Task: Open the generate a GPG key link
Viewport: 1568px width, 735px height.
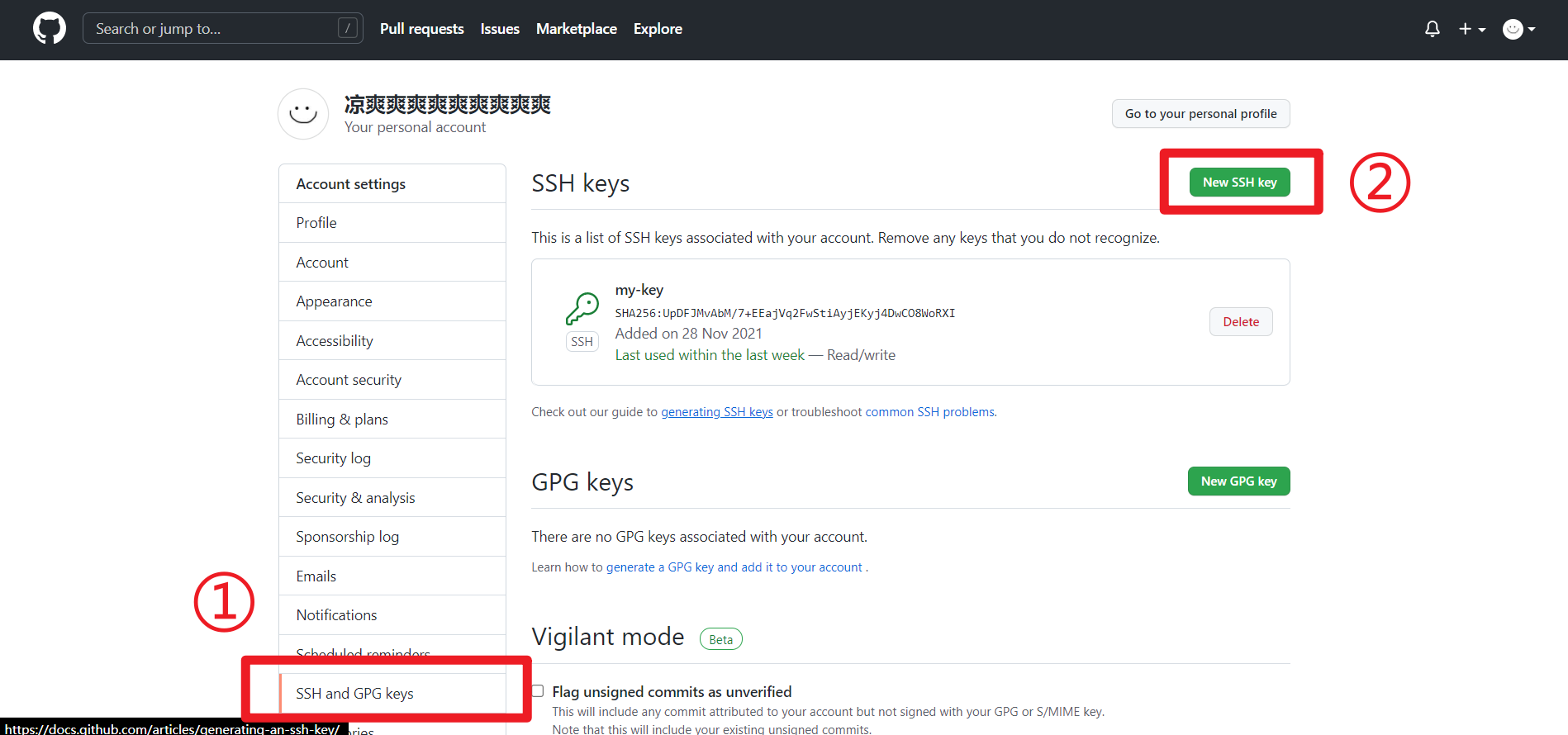Action: click(734, 567)
